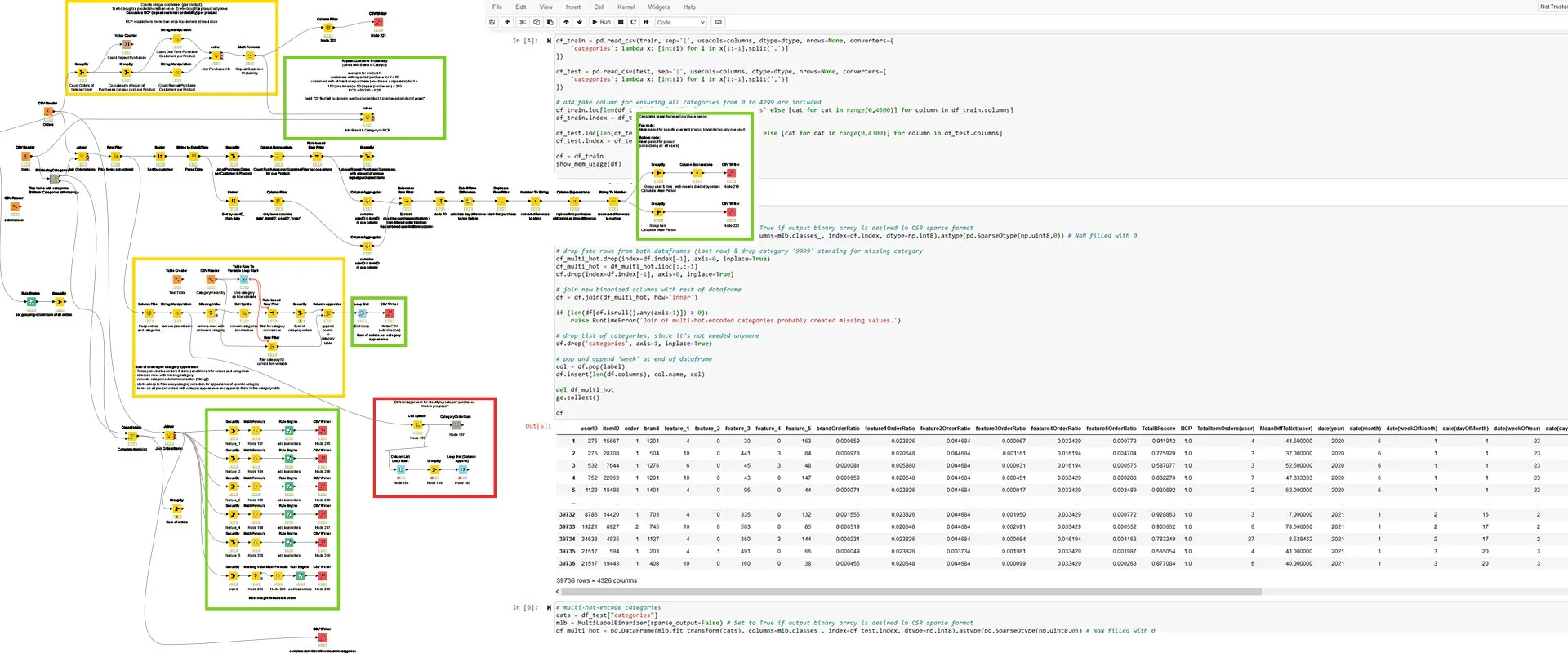
Task: Save the notebook with the floppy disk icon
Action: [x=492, y=22]
